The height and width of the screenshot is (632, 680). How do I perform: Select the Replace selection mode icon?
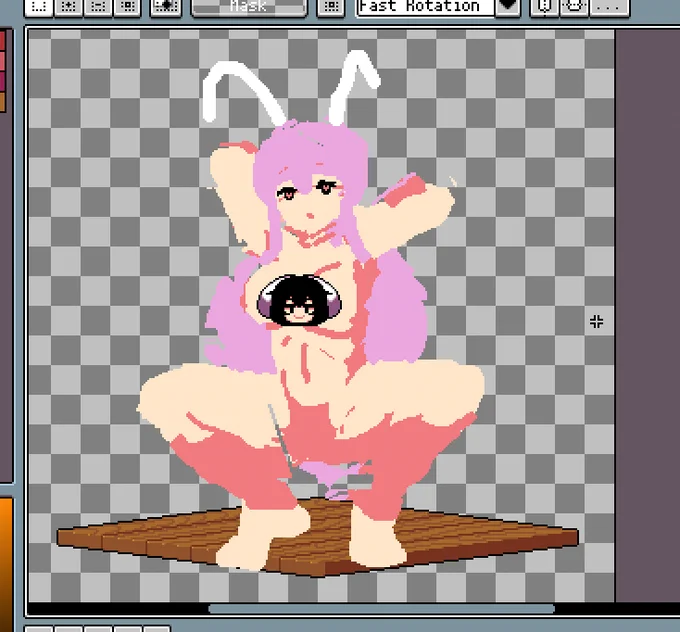(39, 7)
